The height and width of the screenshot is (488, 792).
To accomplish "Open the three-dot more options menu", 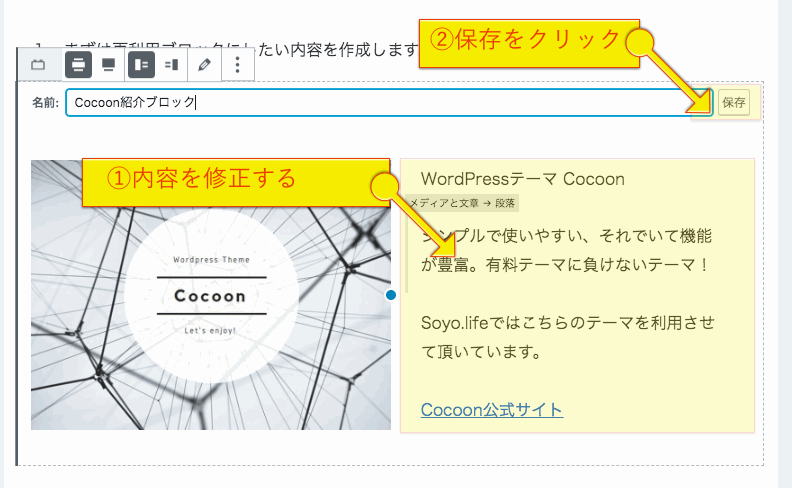I will click(x=237, y=65).
